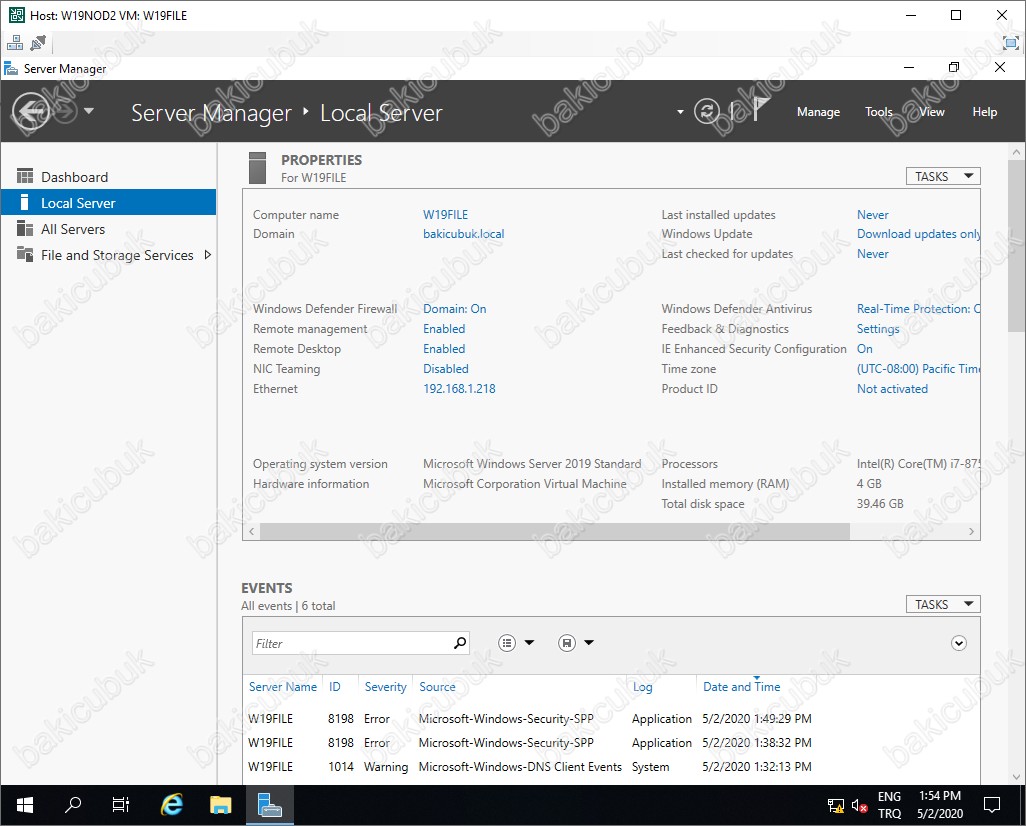Sort events by Severity column header
Screen dimensions: 1026x826
click(385, 687)
